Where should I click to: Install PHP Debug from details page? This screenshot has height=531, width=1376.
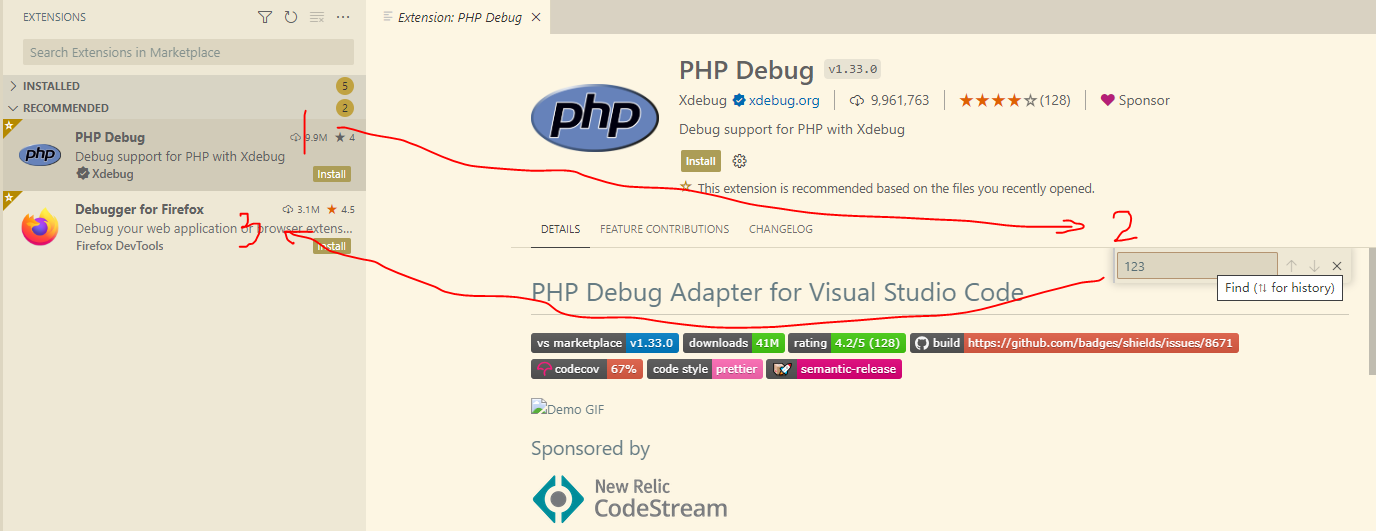pos(701,161)
